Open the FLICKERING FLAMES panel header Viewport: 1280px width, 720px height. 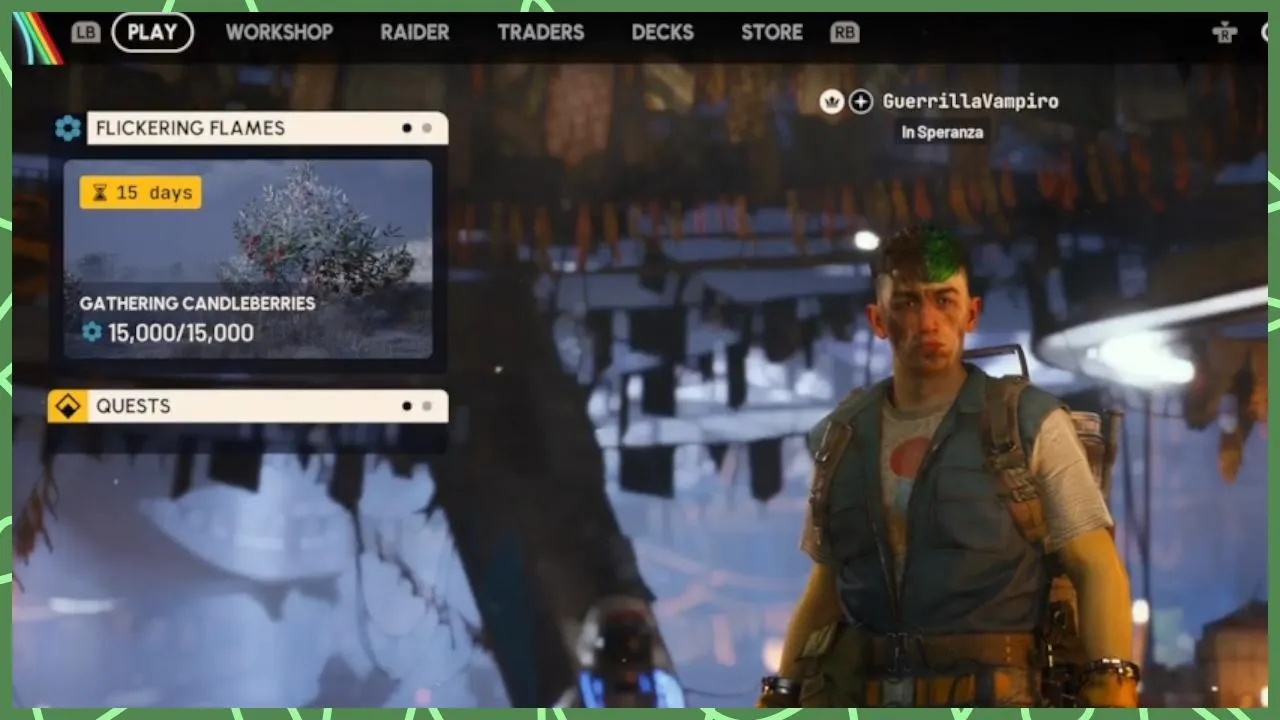(267, 128)
